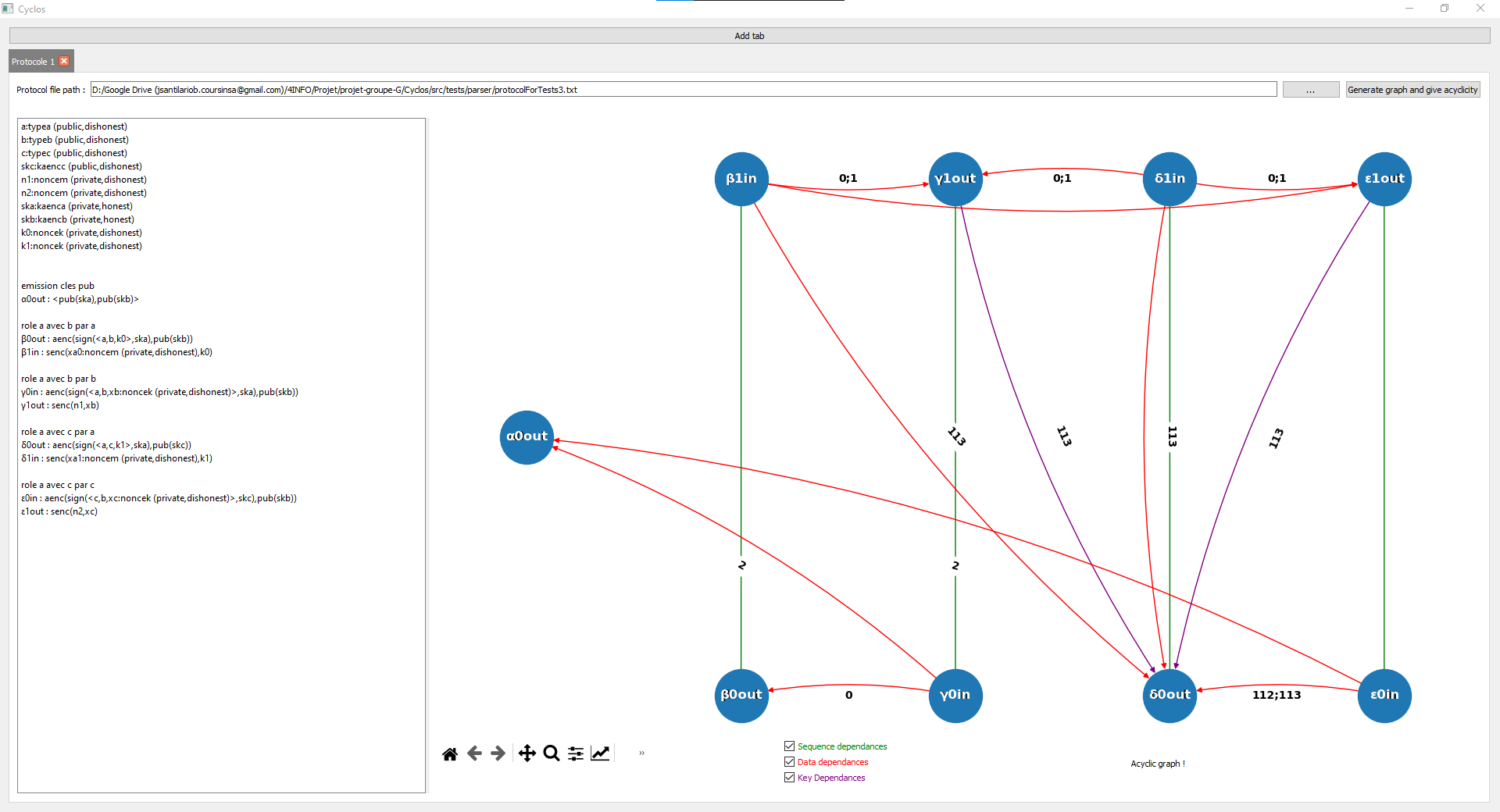The image size is (1500, 812).
Task: Uncheck Key Dependances checkbox
Action: click(x=789, y=778)
